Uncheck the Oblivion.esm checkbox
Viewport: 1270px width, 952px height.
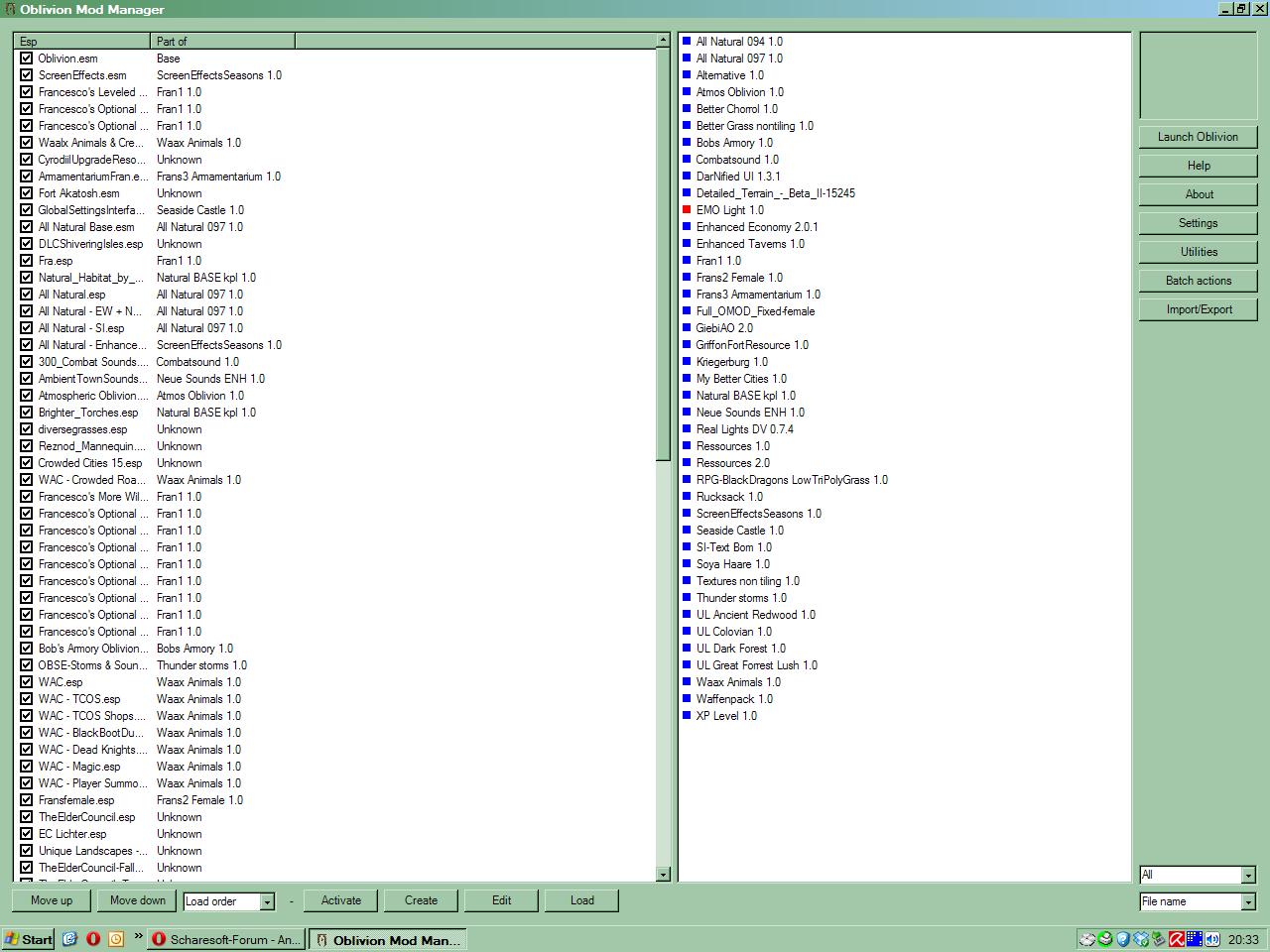27,59
